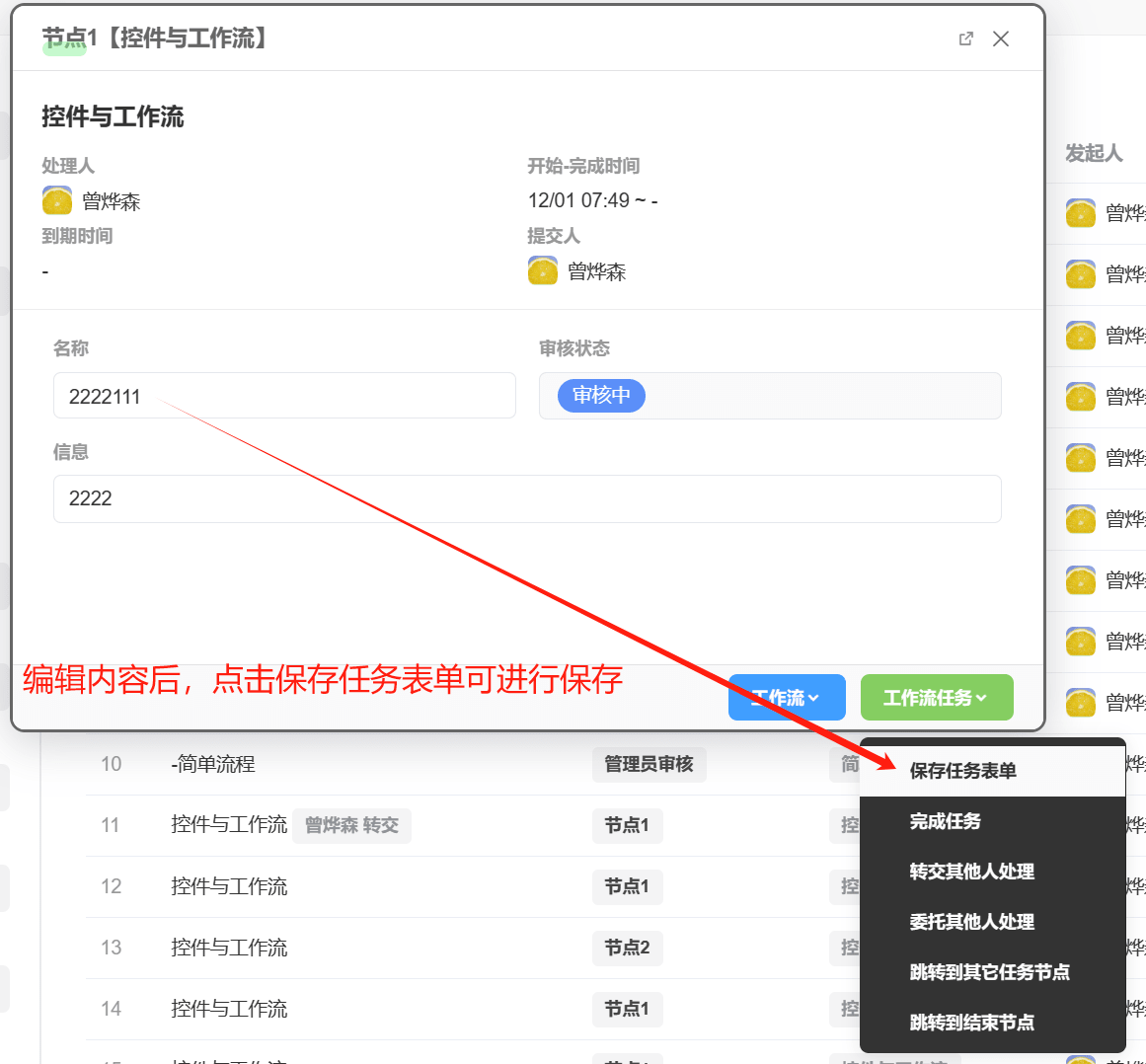The image size is (1146, 1064).
Task: Open row 13 控件与工作流 entry
Action: (x=229, y=948)
